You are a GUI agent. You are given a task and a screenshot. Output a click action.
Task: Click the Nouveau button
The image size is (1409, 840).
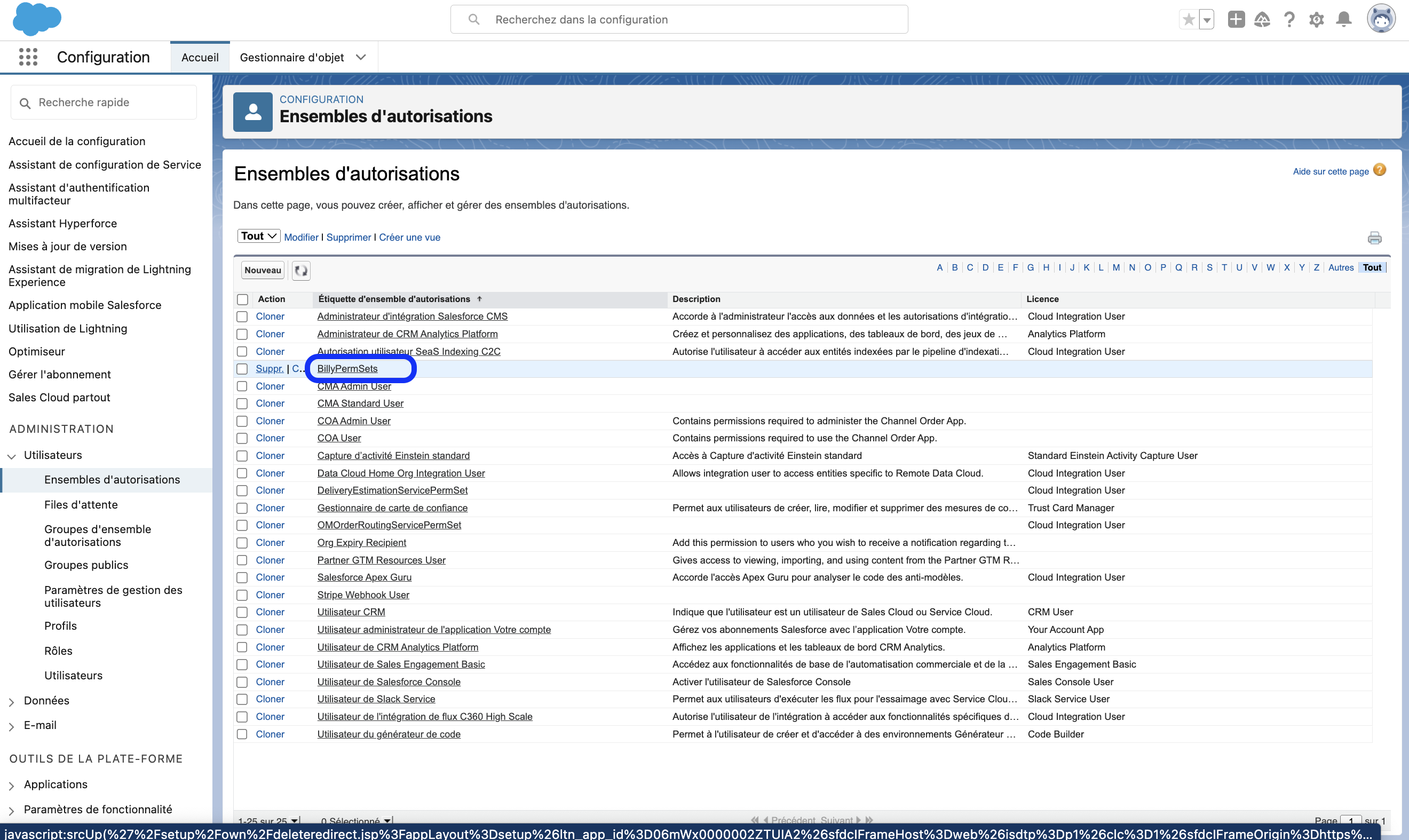point(263,271)
